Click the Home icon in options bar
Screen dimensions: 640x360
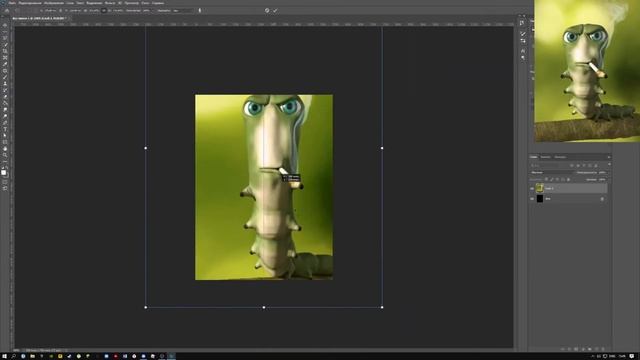coord(7,11)
